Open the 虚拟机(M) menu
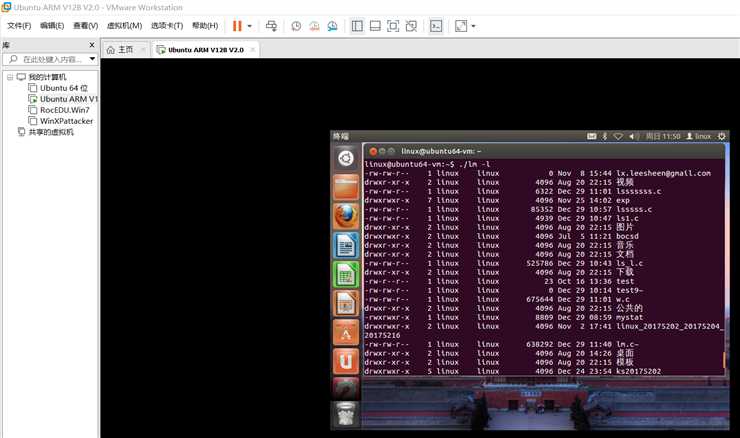 (x=124, y=25)
